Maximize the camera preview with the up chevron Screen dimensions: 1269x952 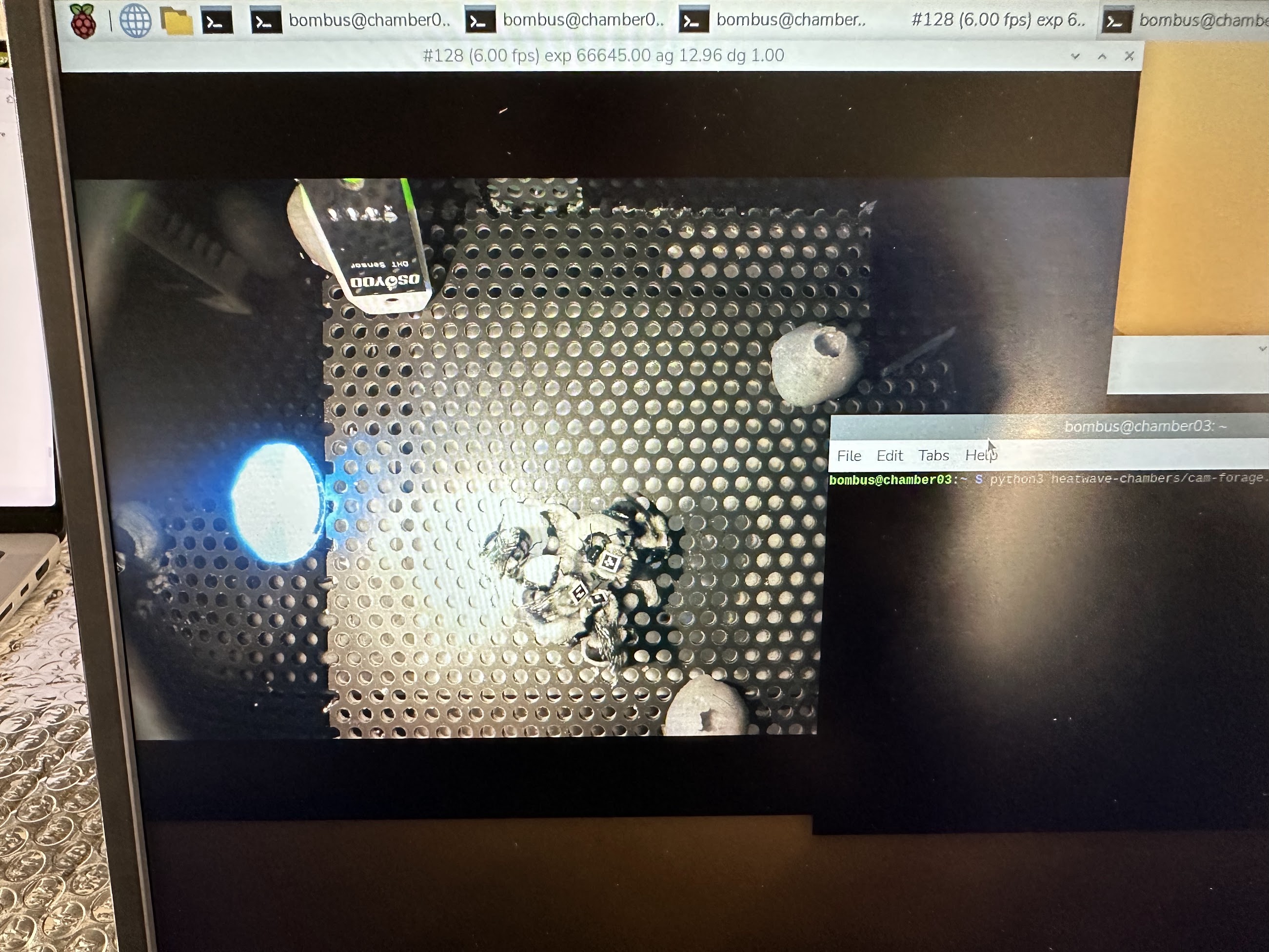(x=1102, y=56)
